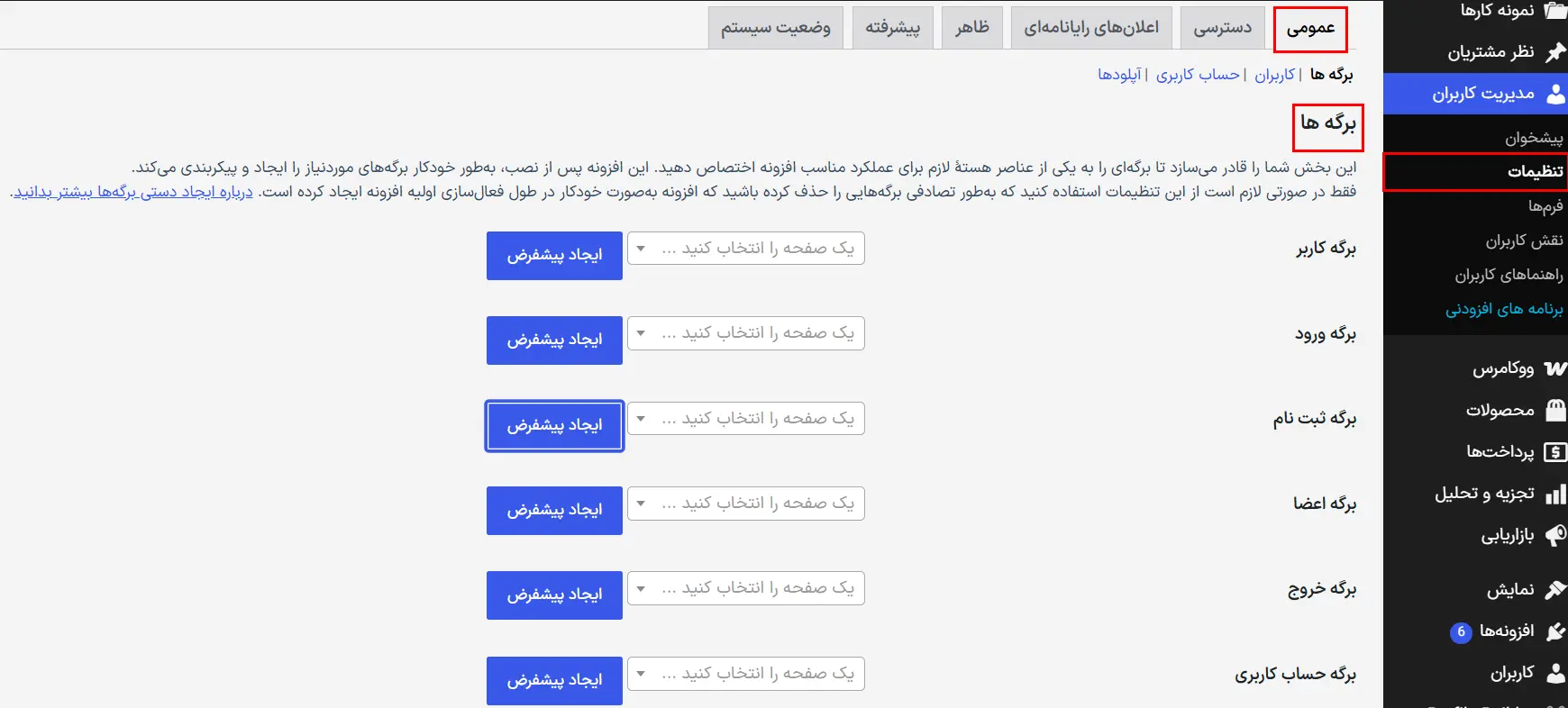Click the محصولات box icon in sidebar
Viewport: 1568px width, 708px height.
(1555, 410)
